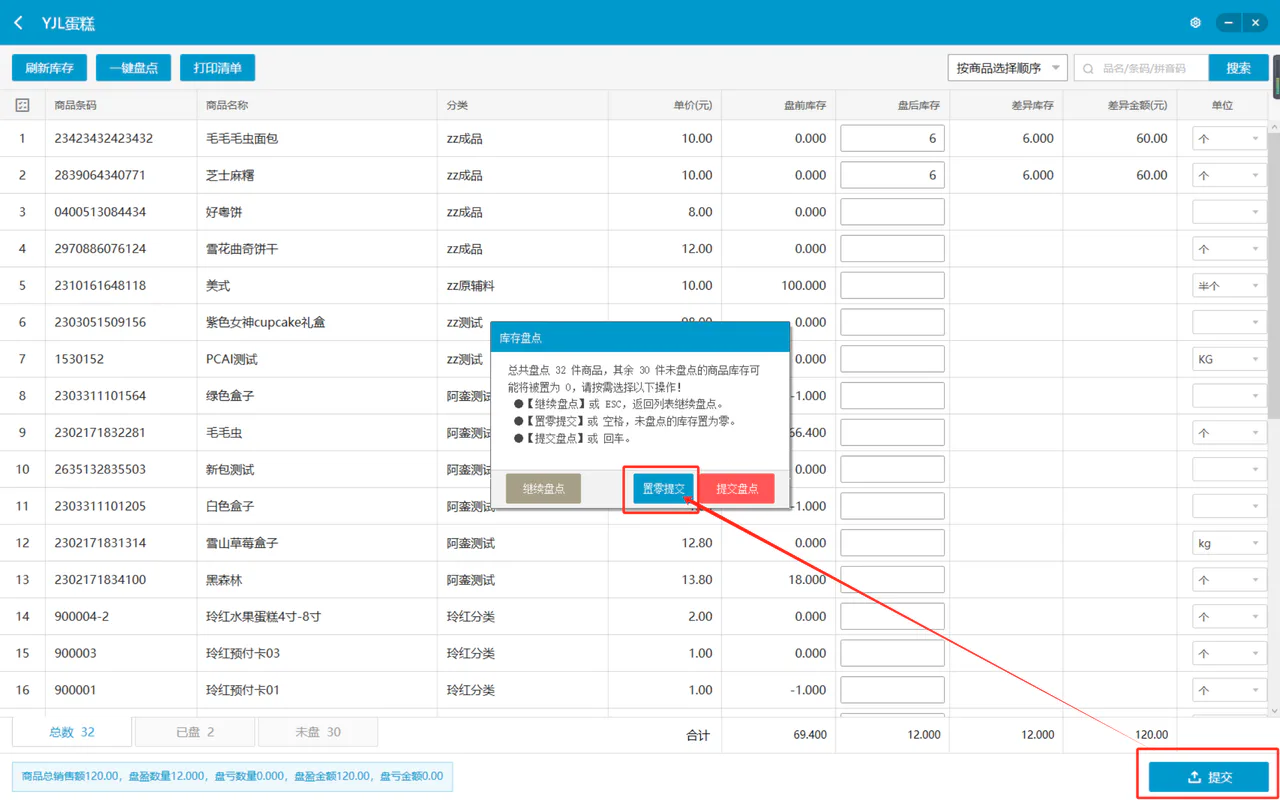Click 继续盘点 to return to list
The width and height of the screenshot is (1280, 800).
[543, 488]
